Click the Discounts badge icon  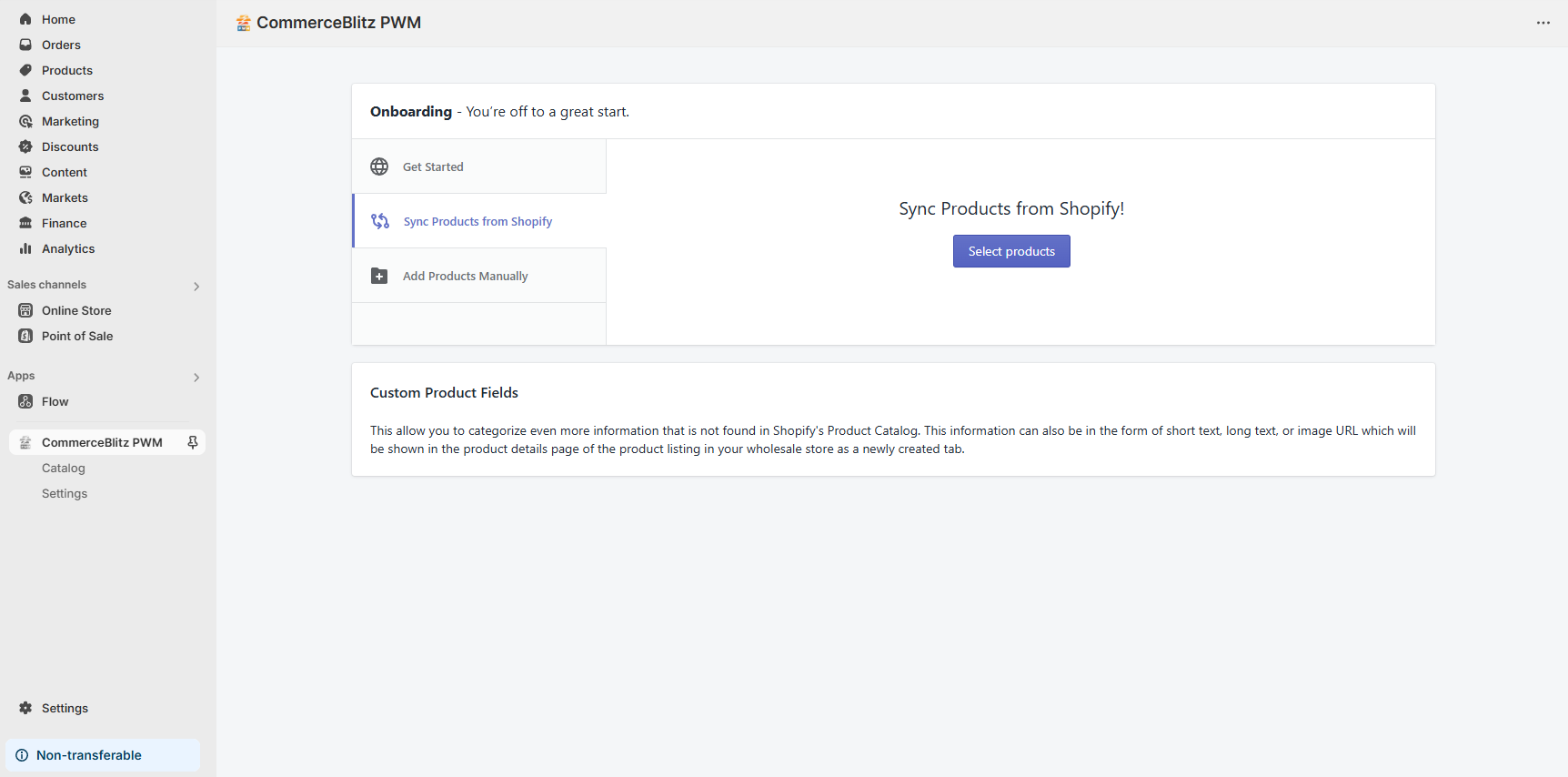click(25, 146)
